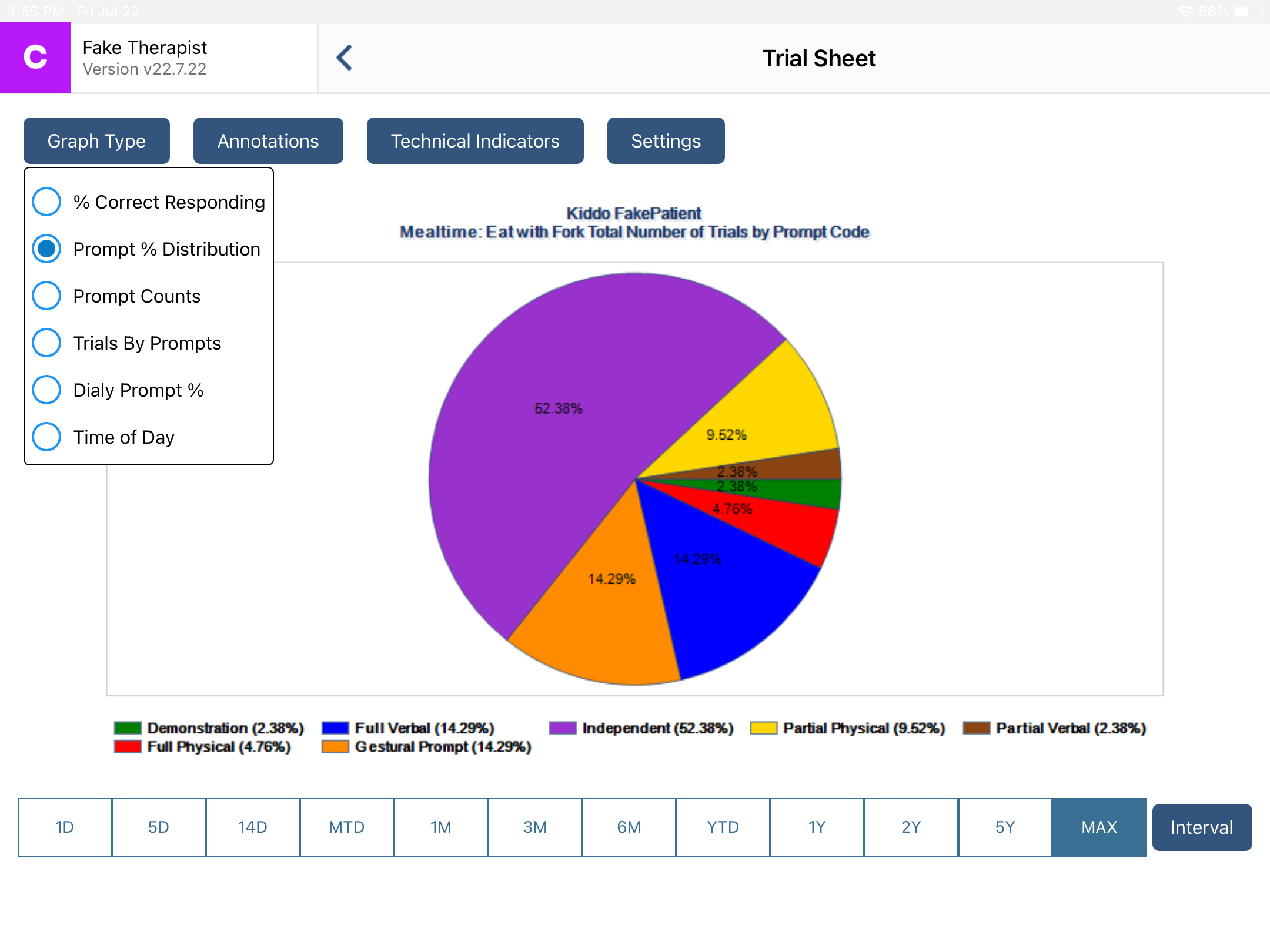Select the Trials By Prompts radio button
This screenshot has width=1270, height=952.
(x=46, y=343)
